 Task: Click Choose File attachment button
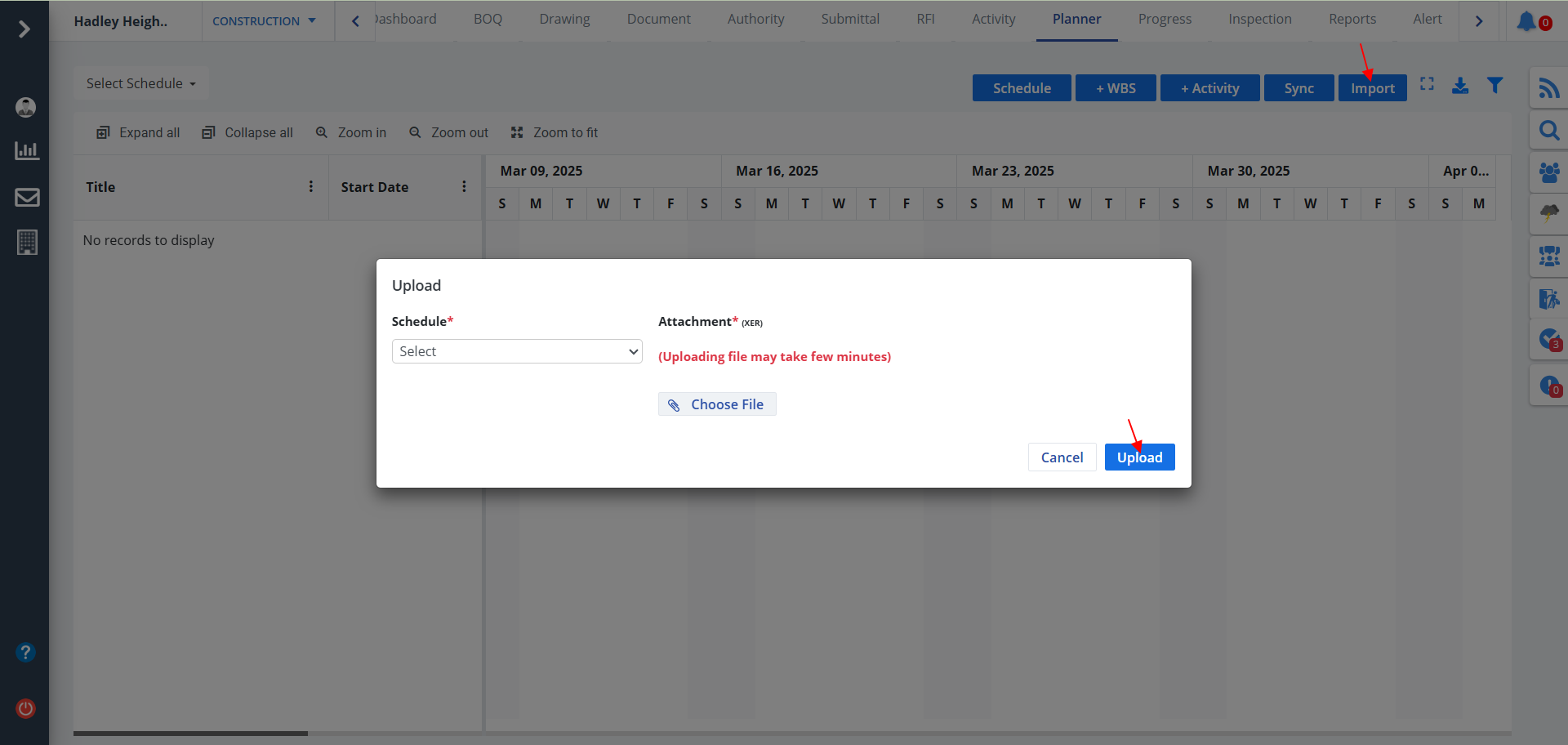717,404
